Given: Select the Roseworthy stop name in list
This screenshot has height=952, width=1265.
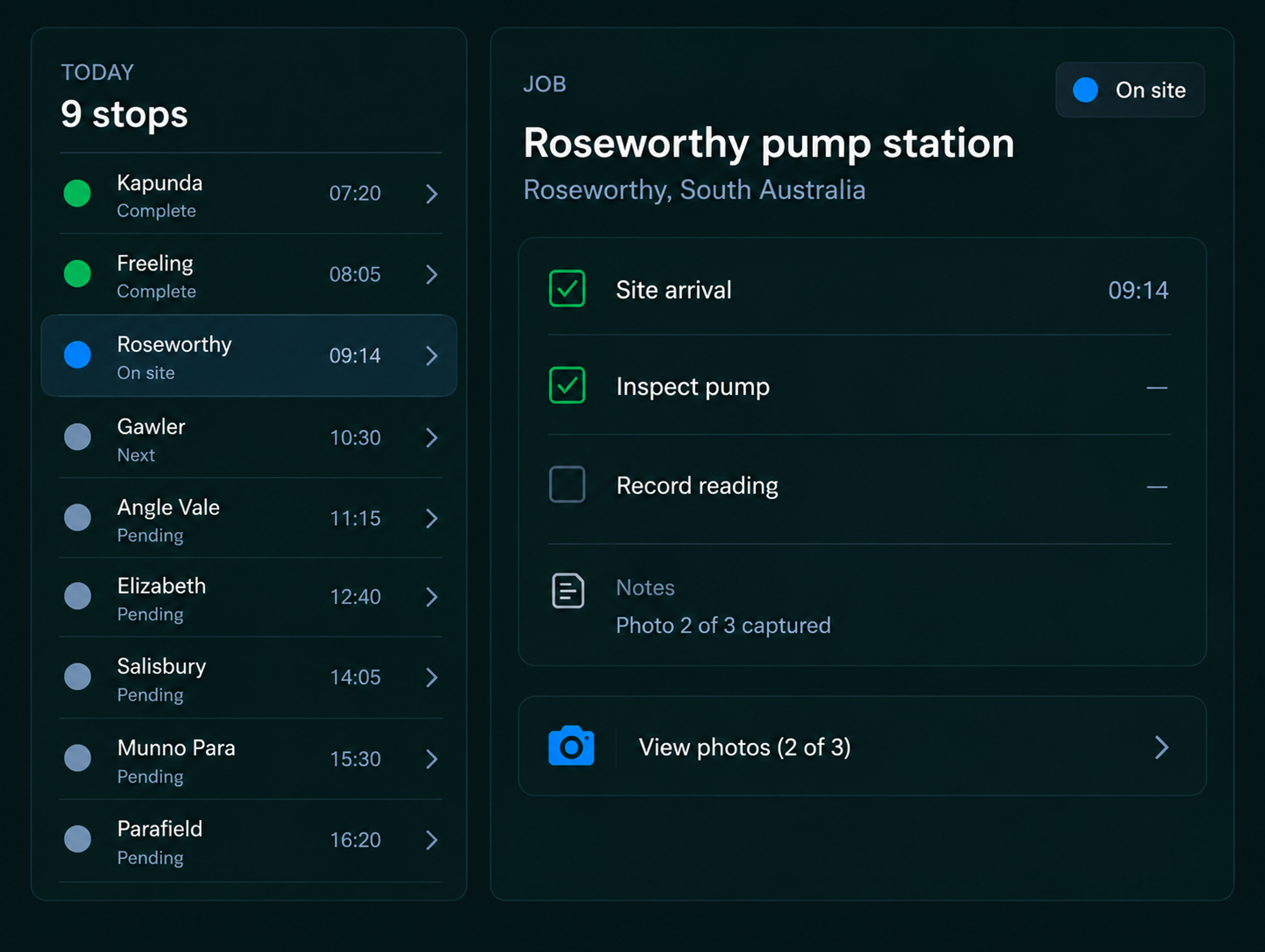Looking at the screenshot, I should click(x=174, y=344).
